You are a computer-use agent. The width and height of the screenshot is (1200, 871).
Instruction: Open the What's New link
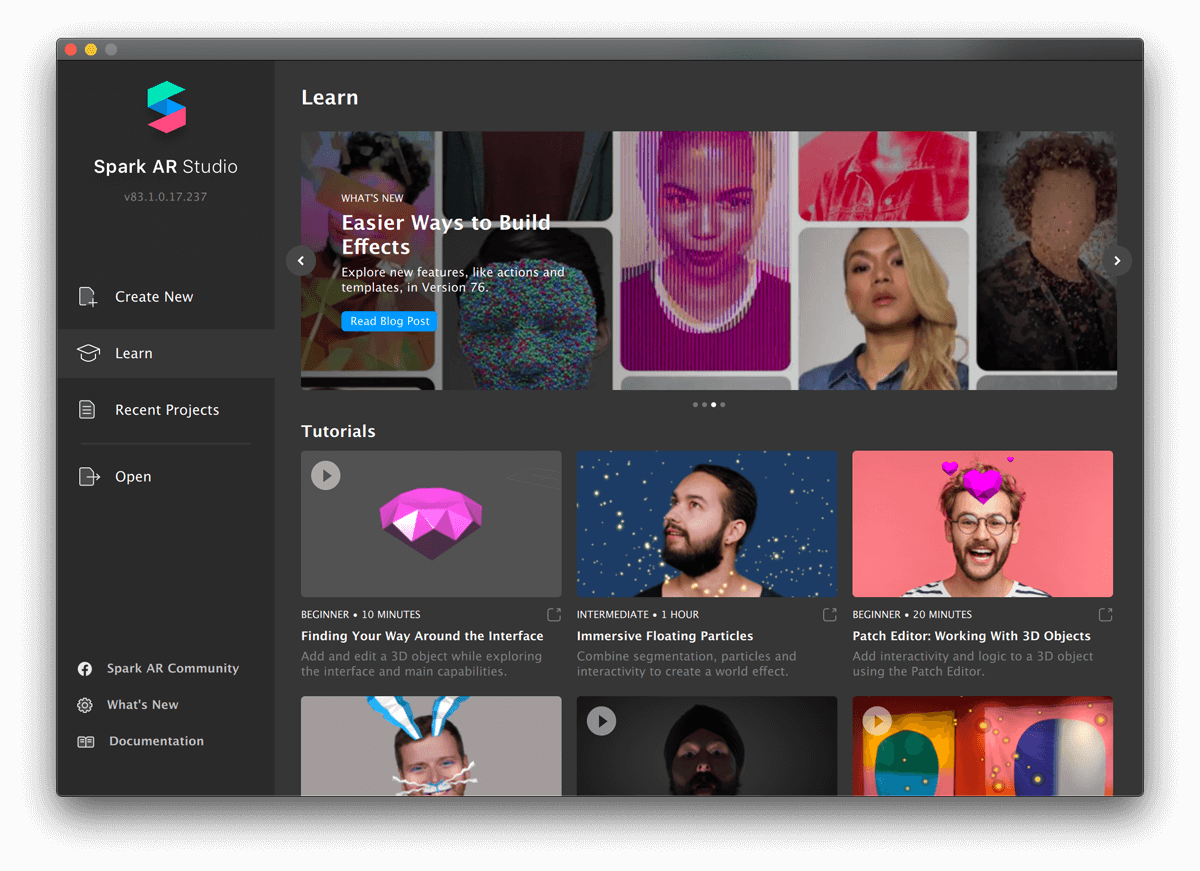click(143, 705)
